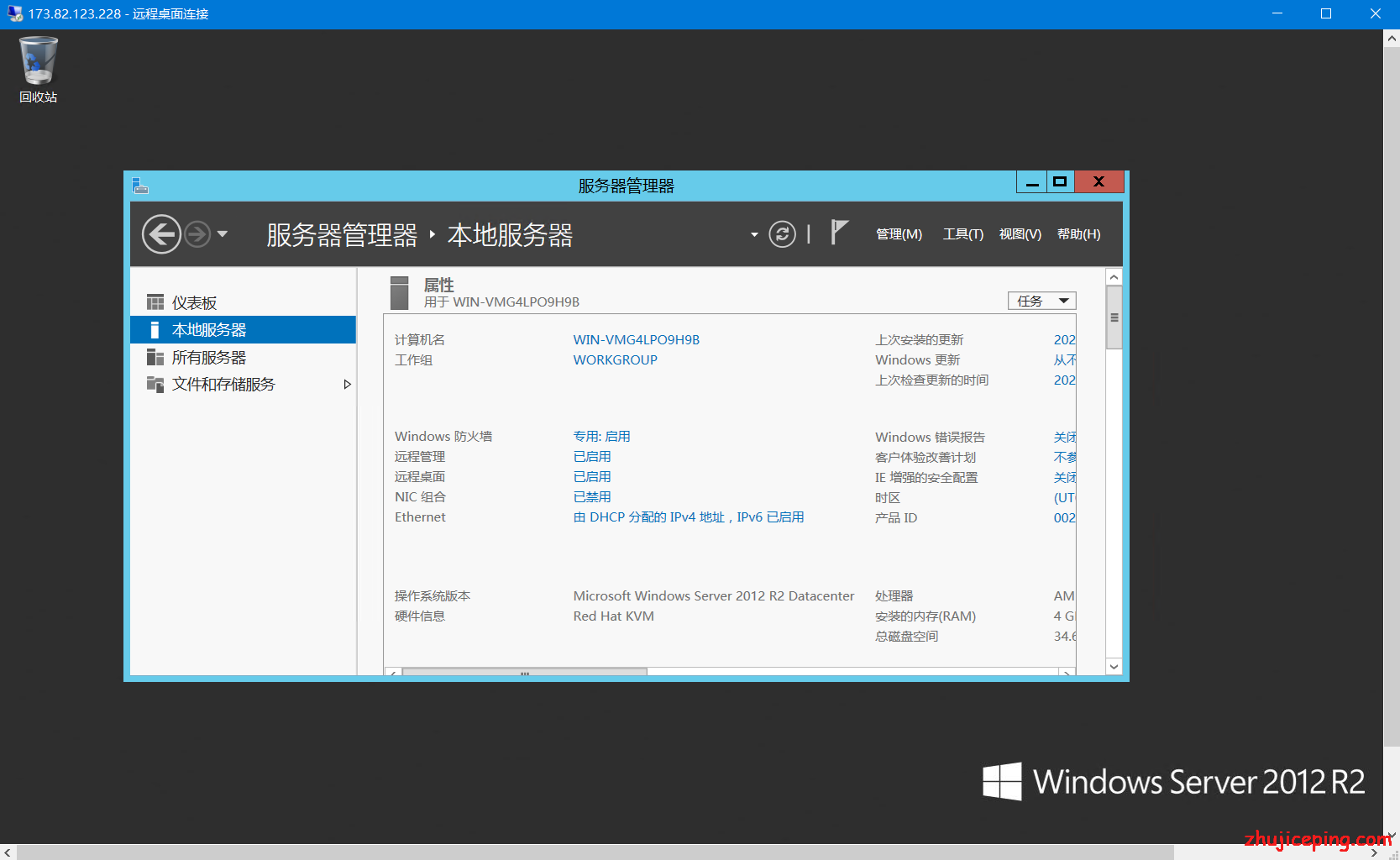The height and width of the screenshot is (860, 1400).
Task: Click the 属性 server icon
Action: 400,293
